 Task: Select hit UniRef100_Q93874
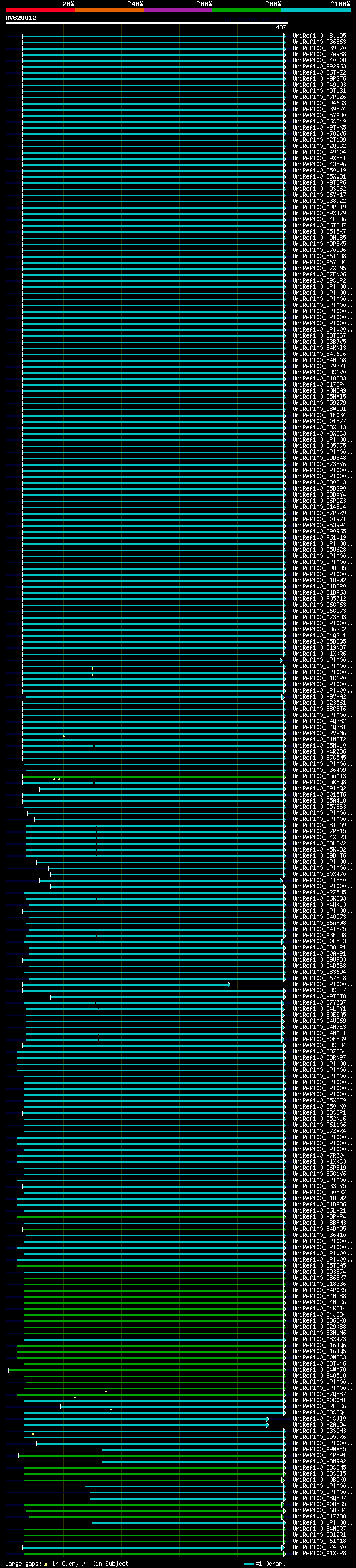(319, 1272)
